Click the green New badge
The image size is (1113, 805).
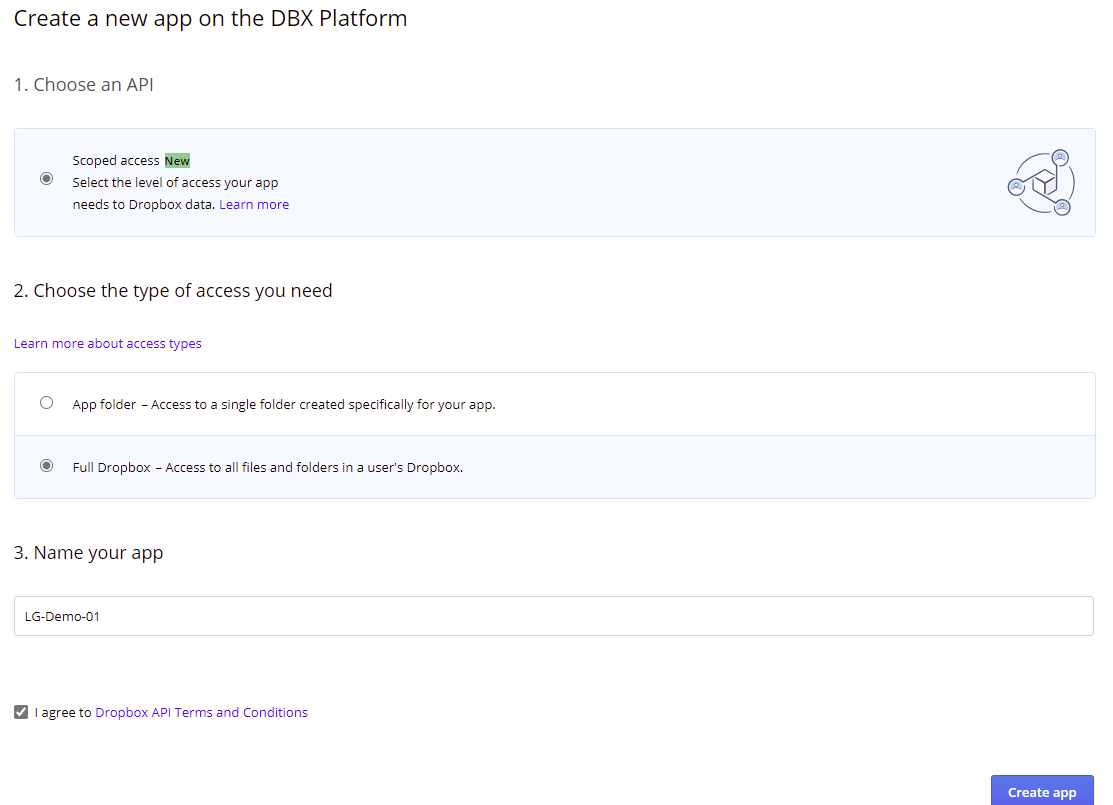(x=177, y=160)
